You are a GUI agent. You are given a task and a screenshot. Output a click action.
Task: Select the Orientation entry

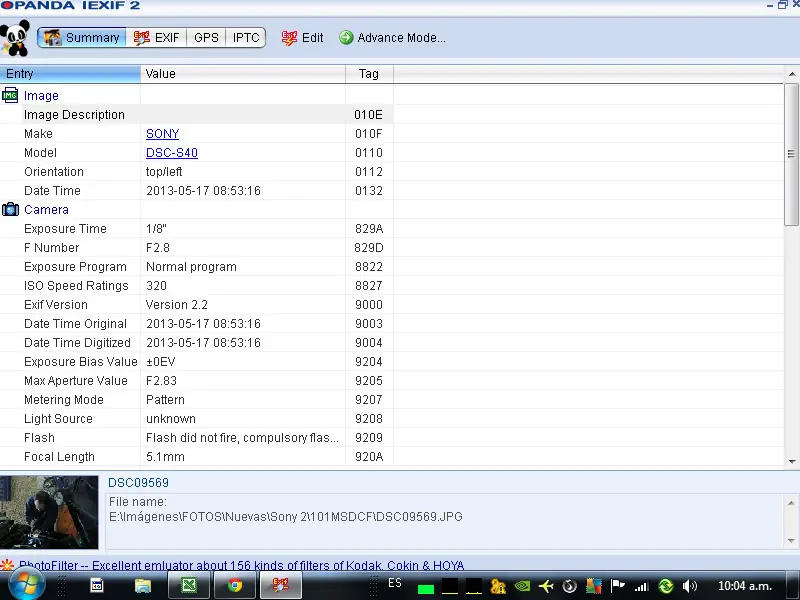tap(54, 172)
